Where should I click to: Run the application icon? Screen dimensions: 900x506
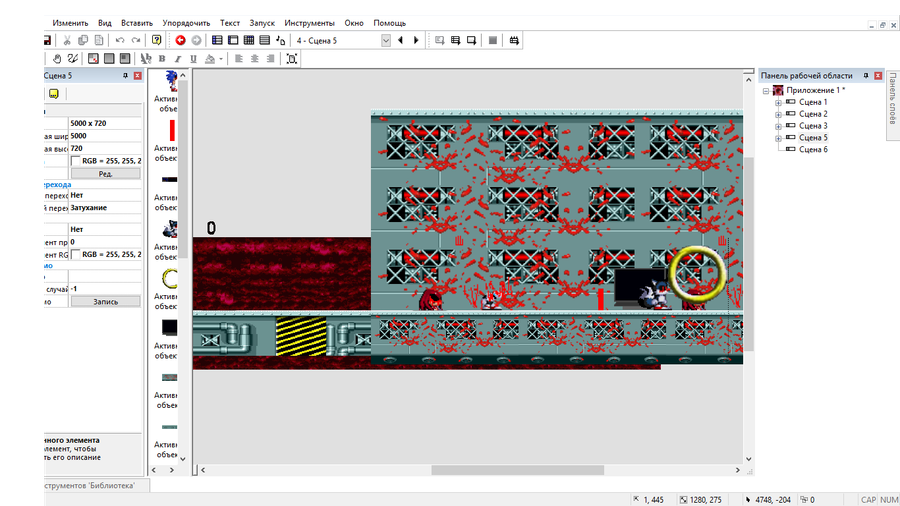point(455,40)
